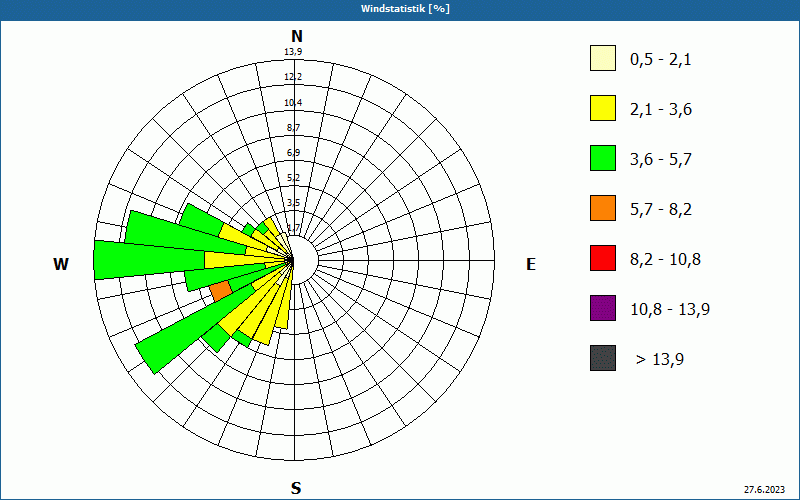800x500 pixels.
Task: Click the pale yellow 0,5 - 2,1 legend swatch
Action: click(603, 58)
